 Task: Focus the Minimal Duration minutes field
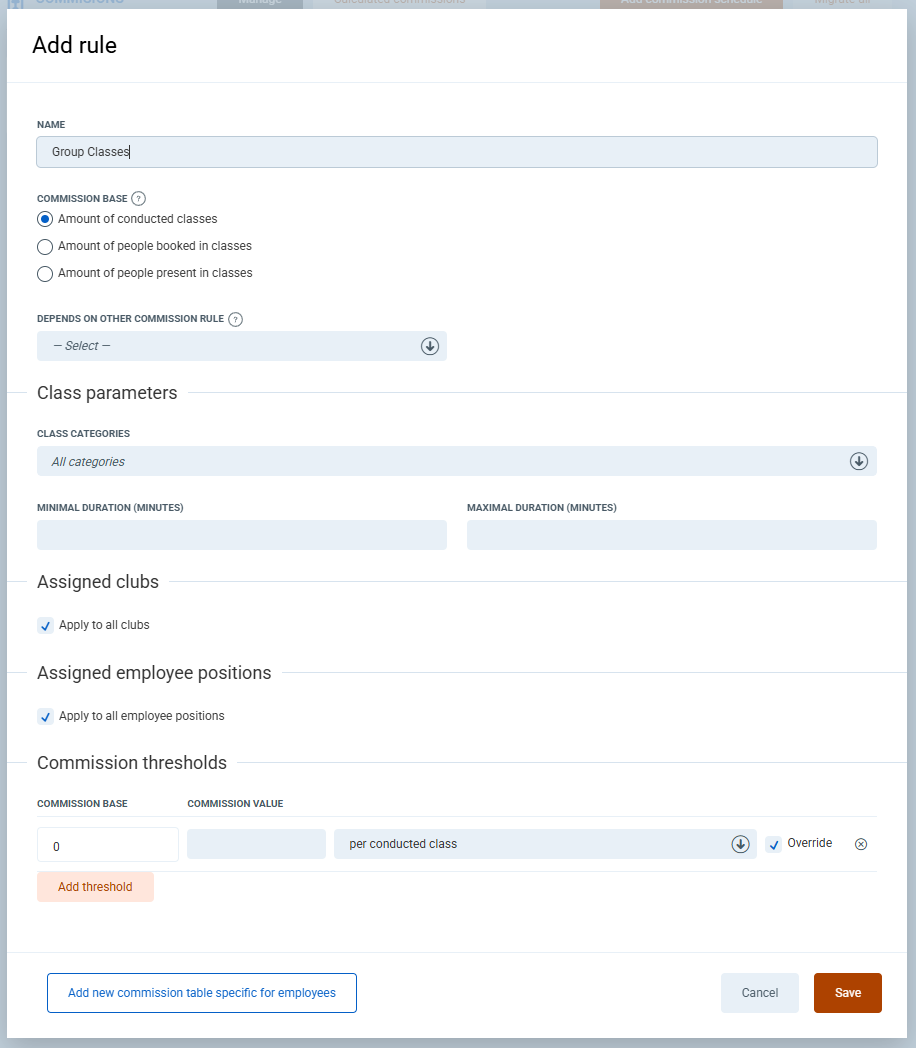point(242,535)
